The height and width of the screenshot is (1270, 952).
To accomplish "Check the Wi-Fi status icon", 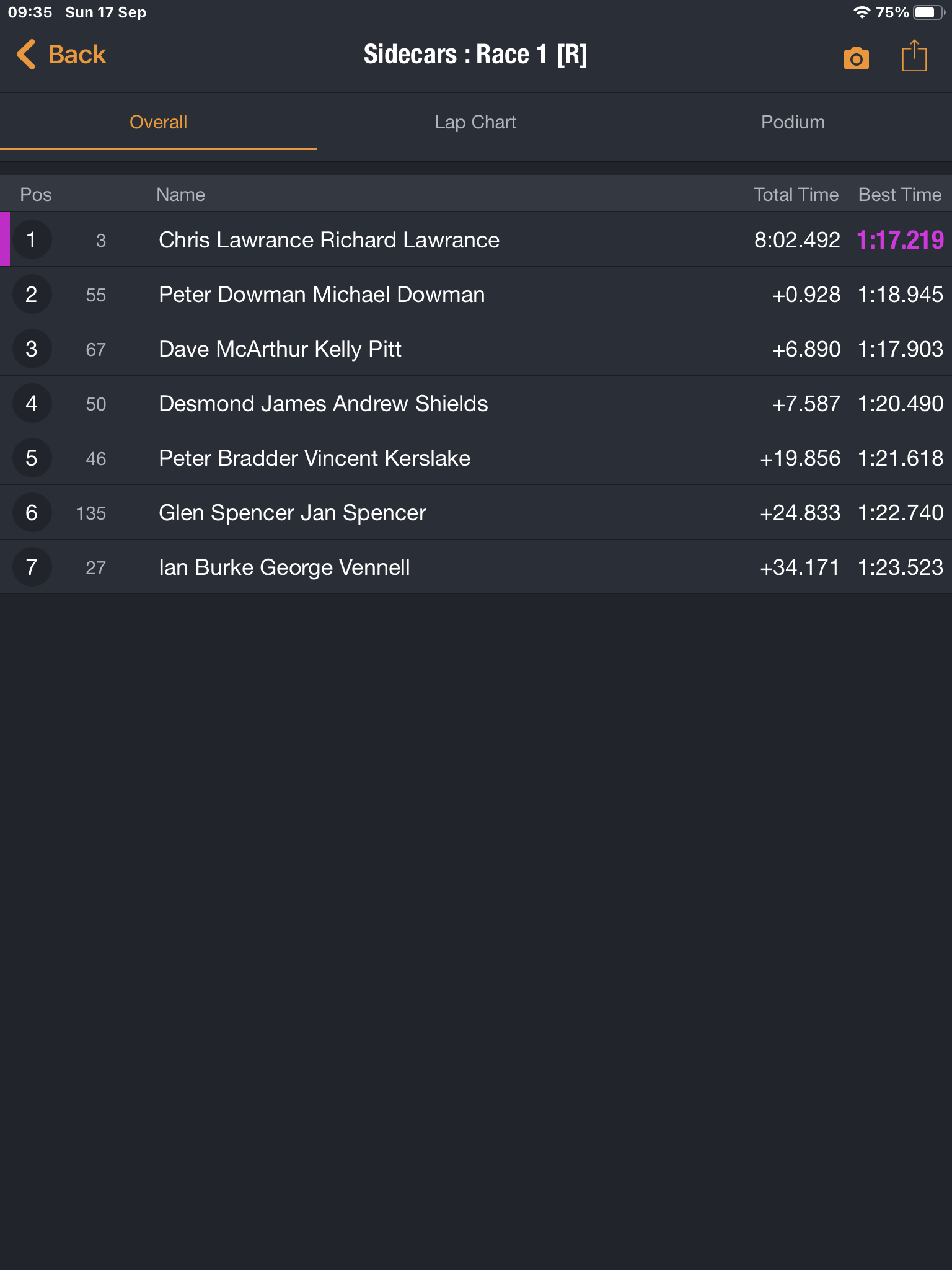I will 862,12.
